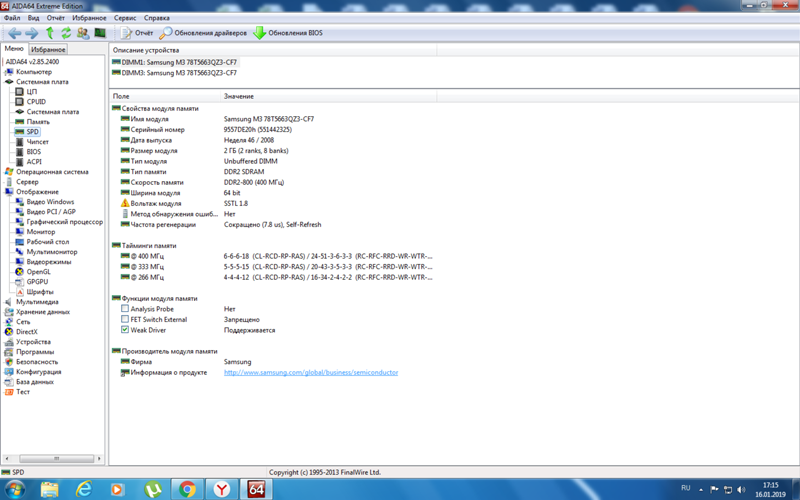Viewport: 800px width, 500px height.
Task: Click the Поле column header
Action: tap(165, 96)
